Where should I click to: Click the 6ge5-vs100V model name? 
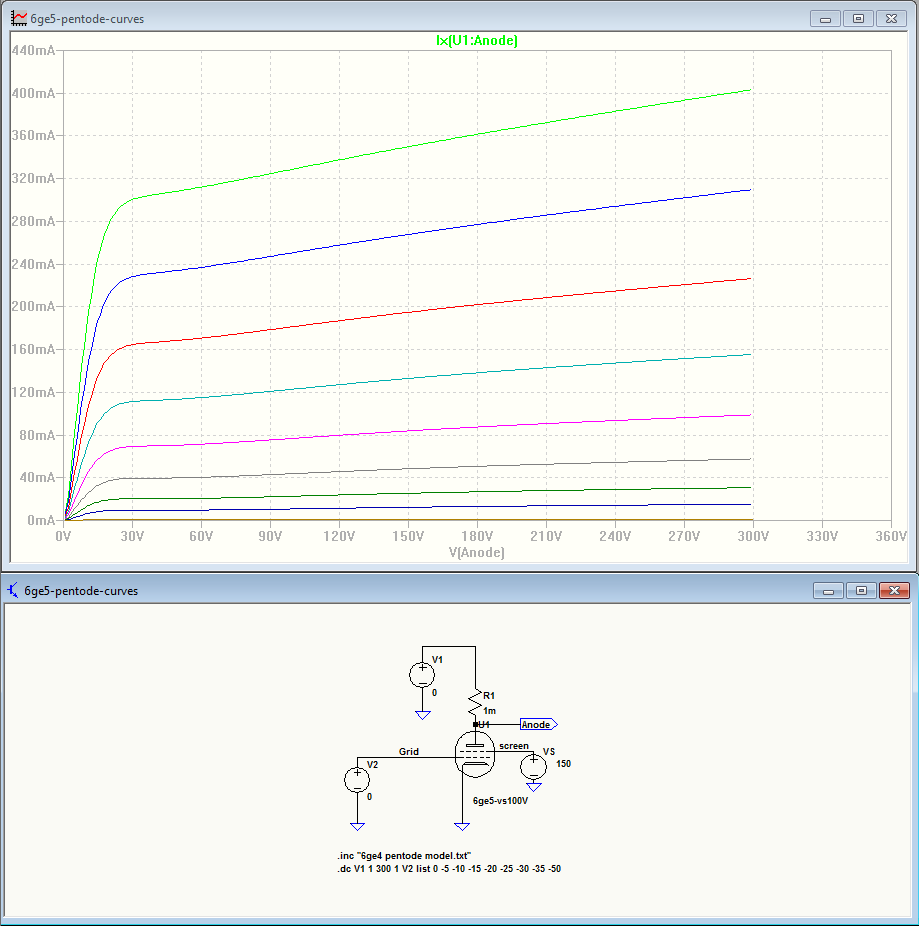(500, 801)
